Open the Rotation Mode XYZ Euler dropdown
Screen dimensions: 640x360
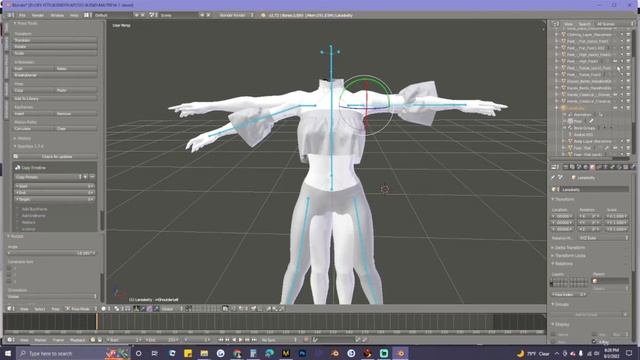click(x=603, y=238)
